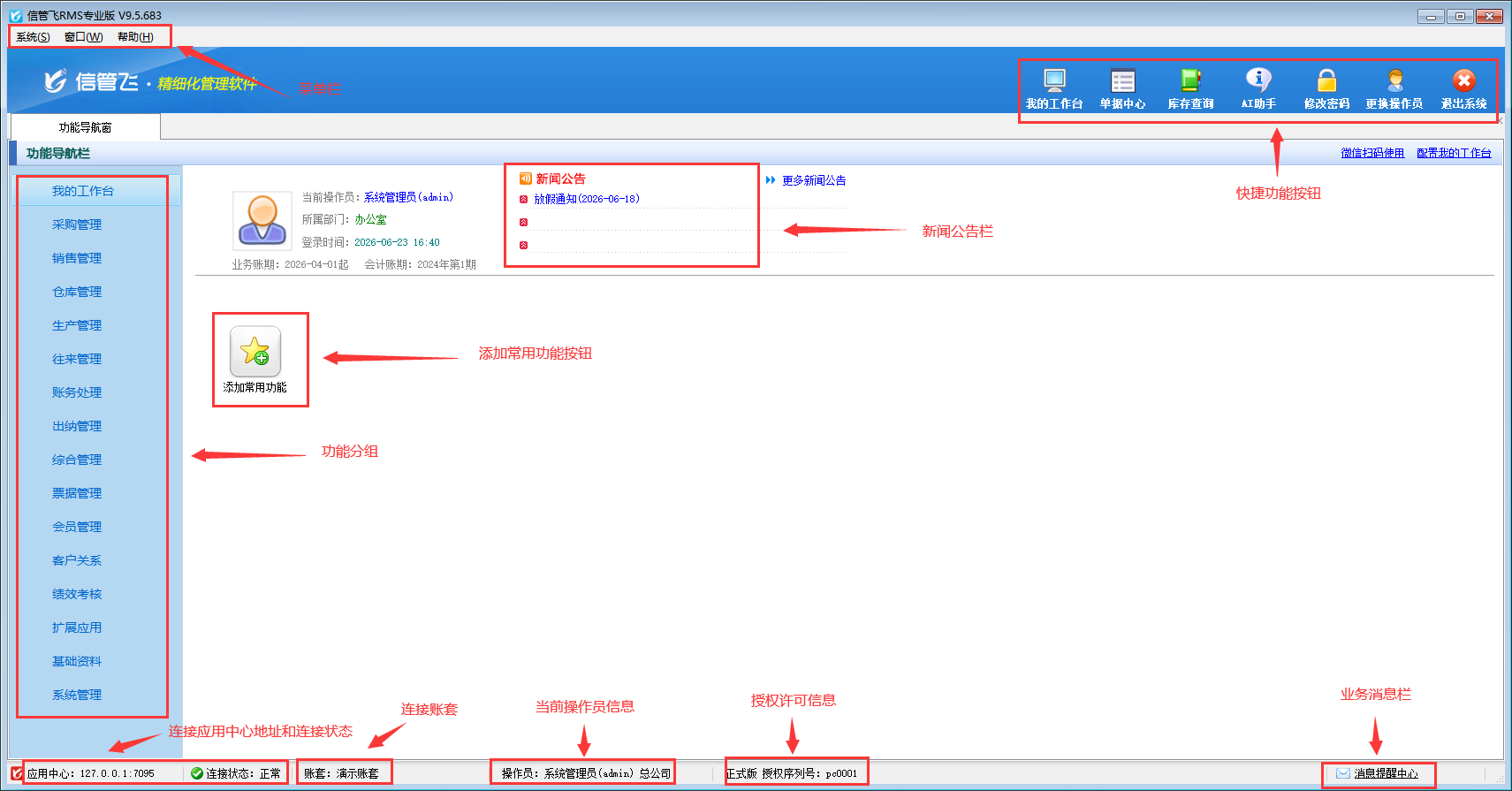Open the 出纳管理 group

[x=77, y=426]
